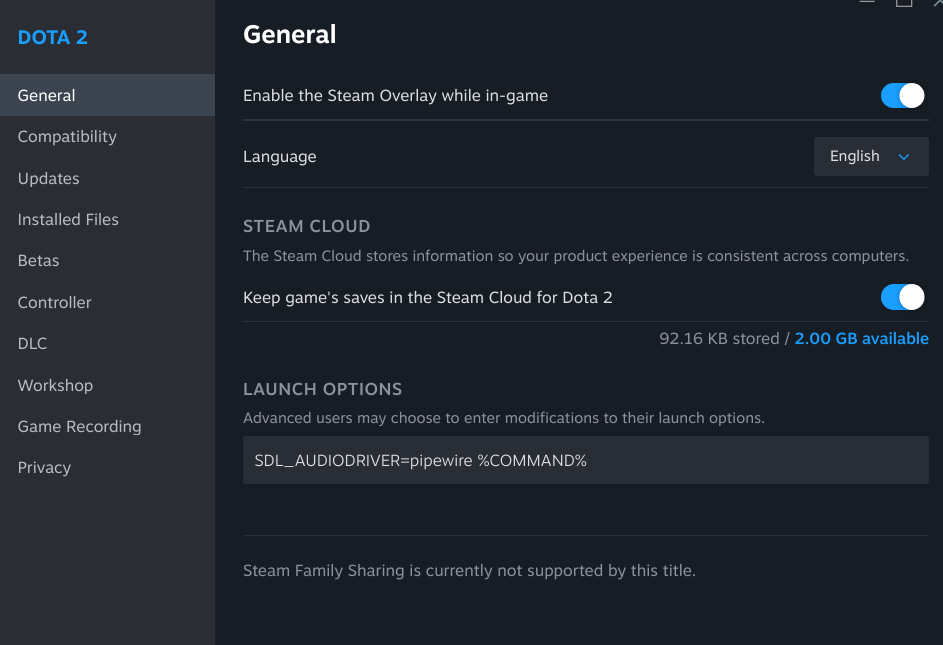
Task: Open the General settings tab
Action: tap(107, 95)
